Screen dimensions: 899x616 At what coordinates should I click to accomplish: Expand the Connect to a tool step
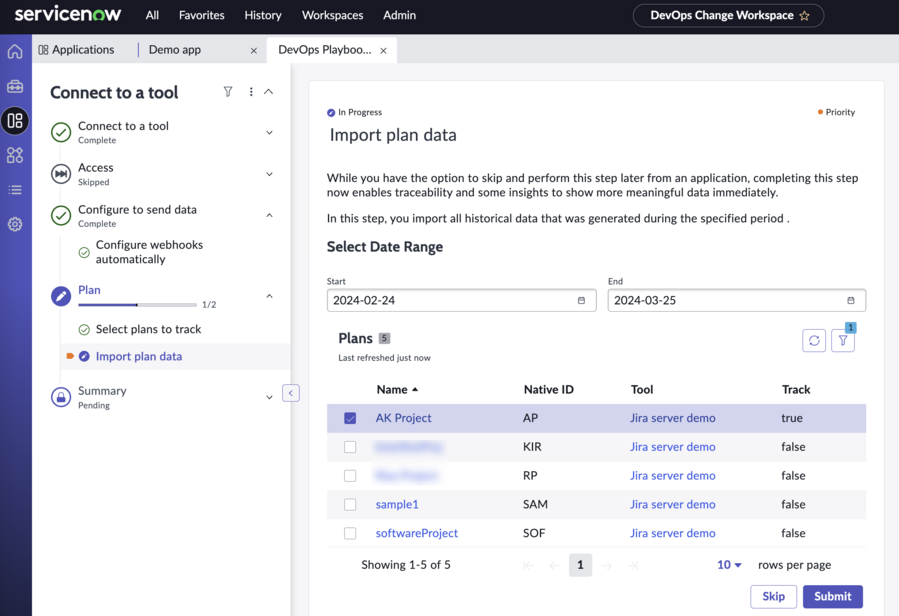pos(269,132)
